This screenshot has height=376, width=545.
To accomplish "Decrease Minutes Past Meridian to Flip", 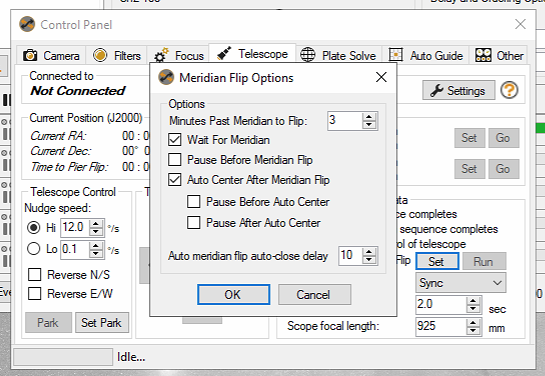I will click(369, 125).
